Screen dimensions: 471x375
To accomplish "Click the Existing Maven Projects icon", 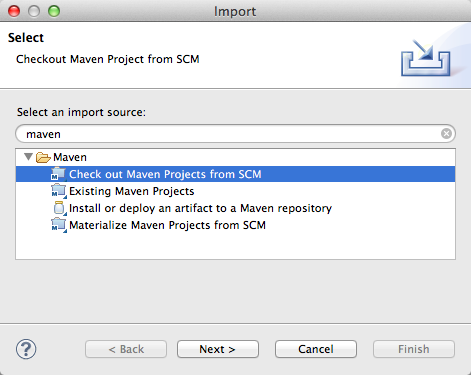I will coord(59,191).
